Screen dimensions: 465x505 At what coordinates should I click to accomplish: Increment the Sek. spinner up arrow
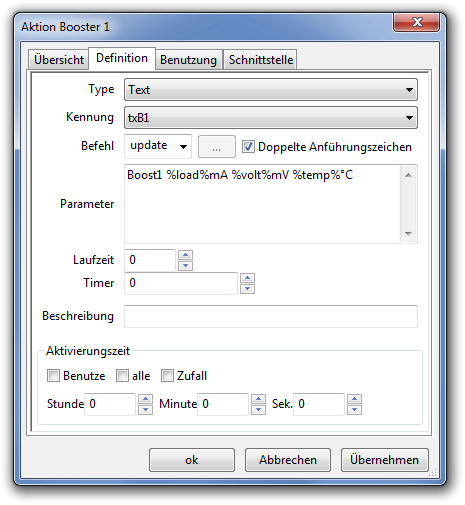(354, 399)
